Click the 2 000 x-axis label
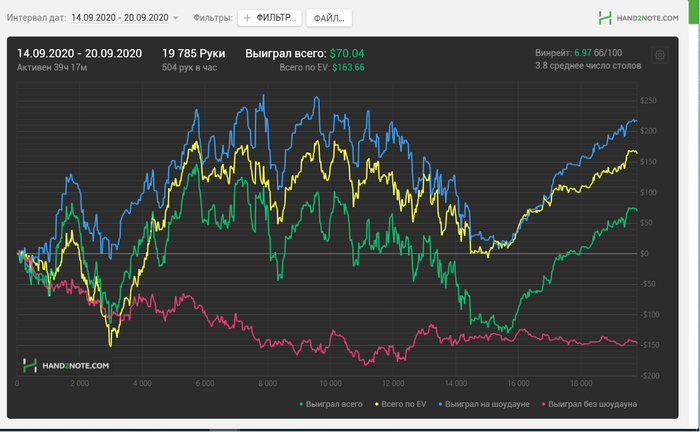This screenshot has height=432, width=700. (79, 383)
